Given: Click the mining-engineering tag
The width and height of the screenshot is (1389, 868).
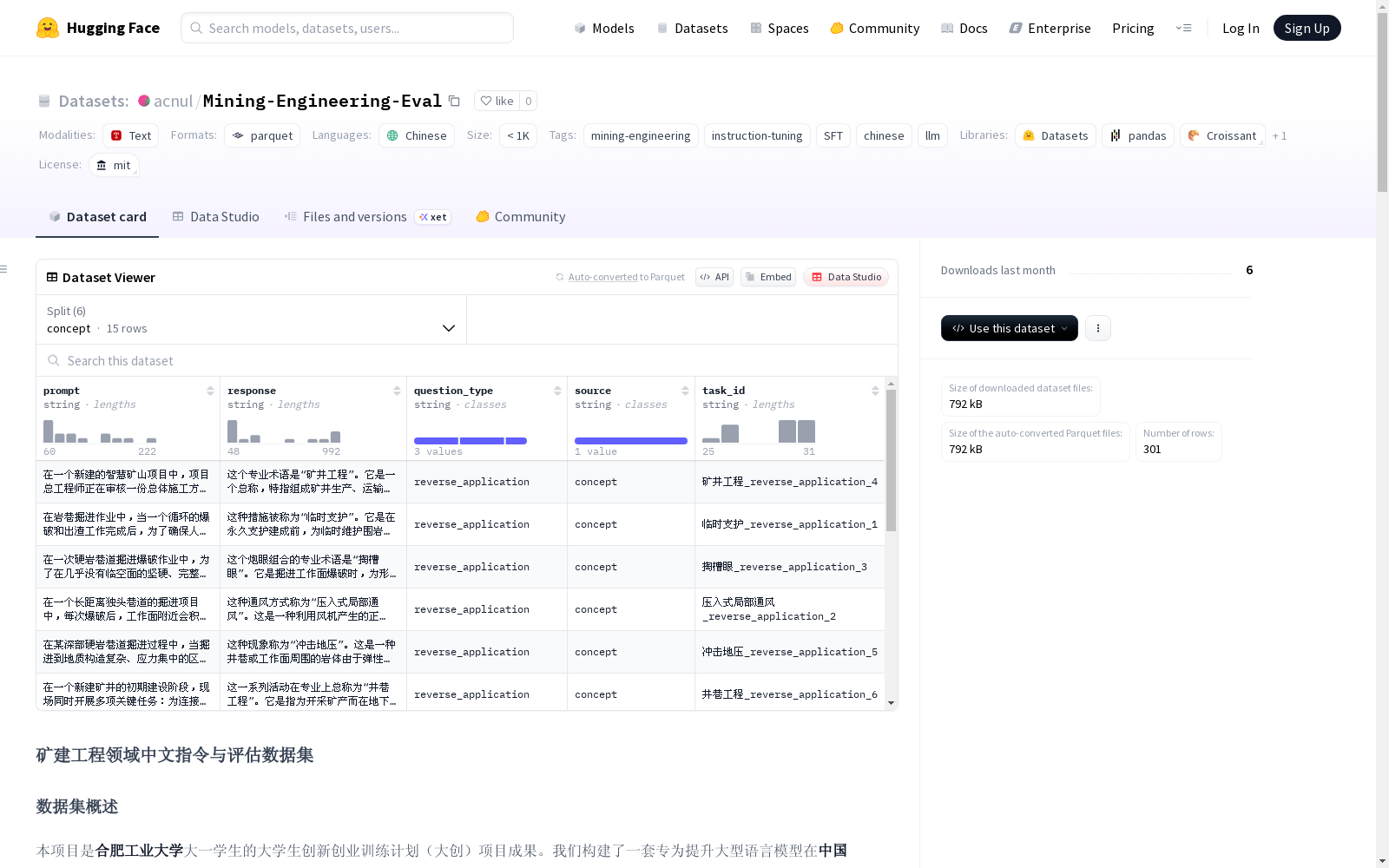Looking at the screenshot, I should (641, 135).
